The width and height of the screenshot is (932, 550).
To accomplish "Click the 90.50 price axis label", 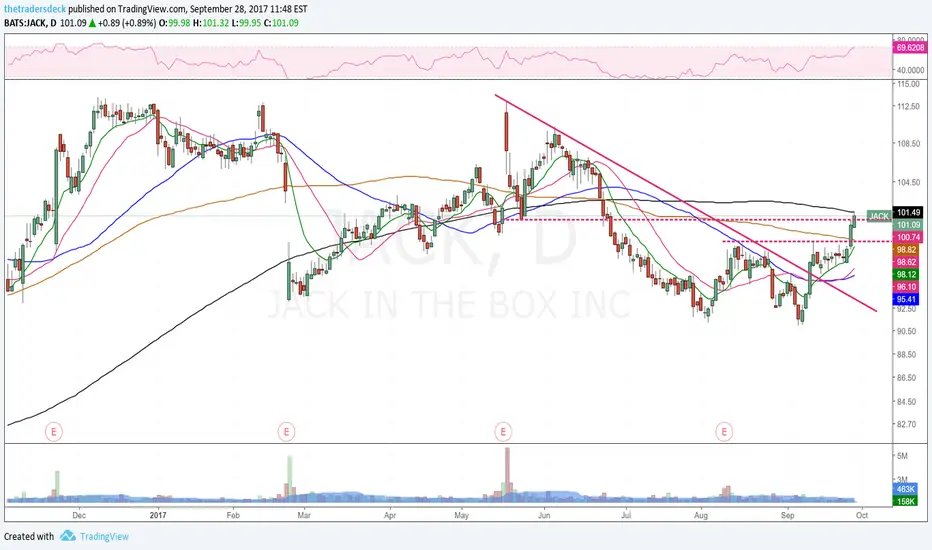I will (906, 331).
